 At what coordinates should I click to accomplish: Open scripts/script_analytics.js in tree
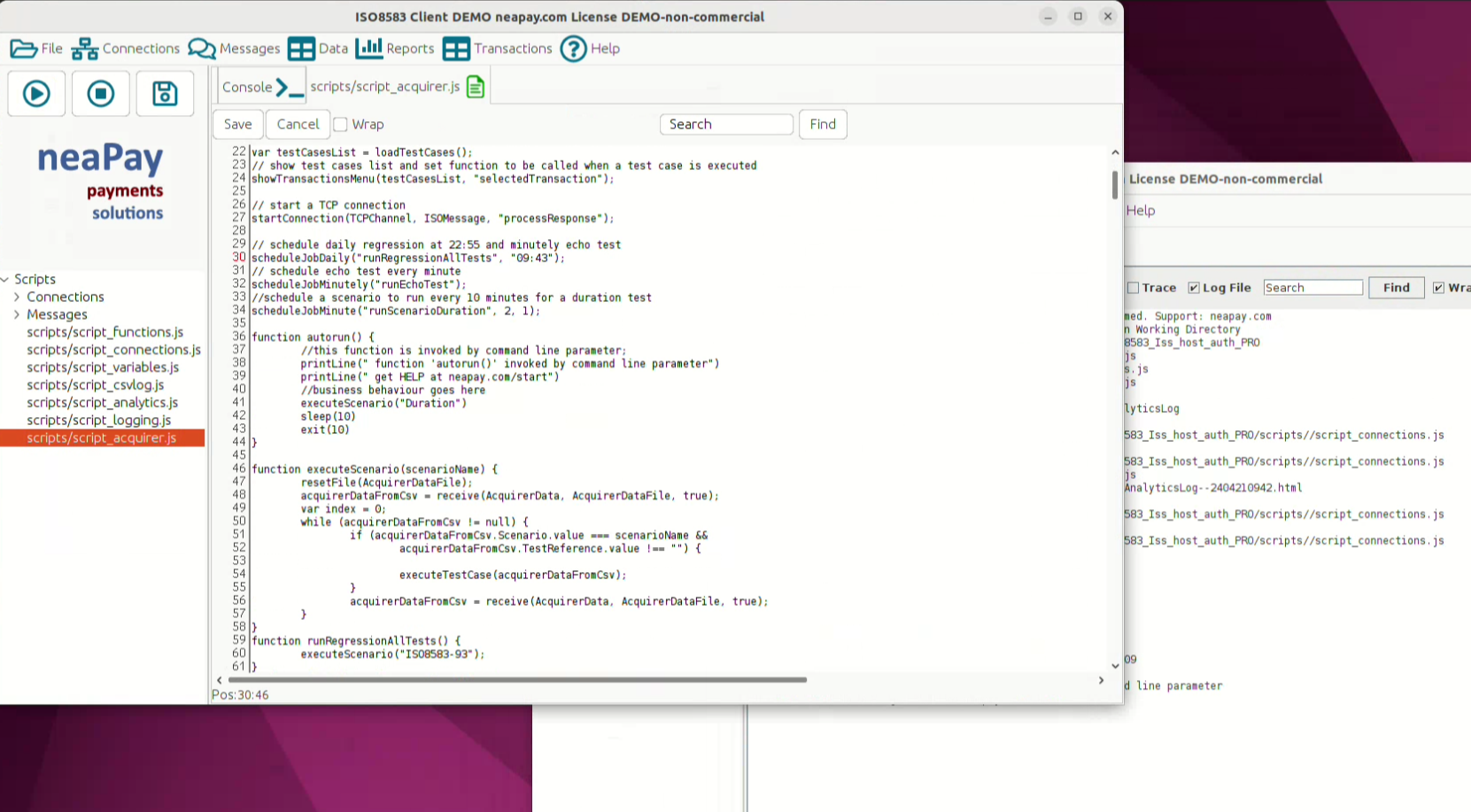103,403
